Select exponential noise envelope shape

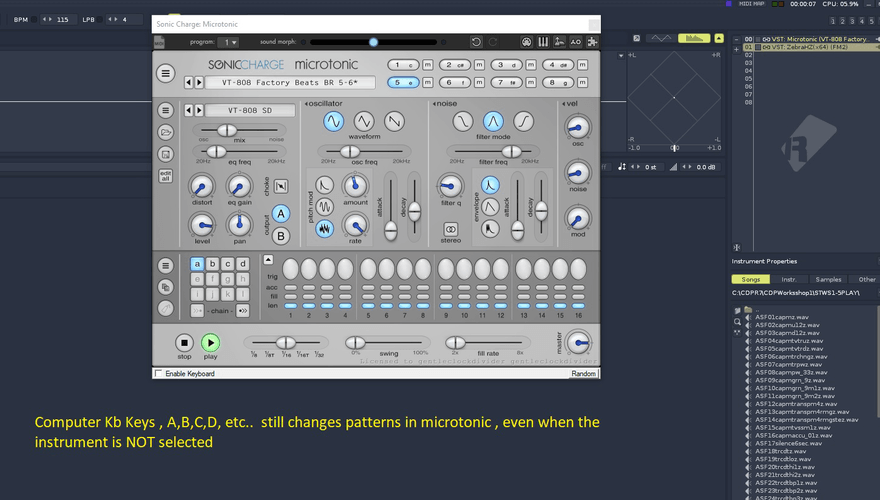[x=490, y=185]
